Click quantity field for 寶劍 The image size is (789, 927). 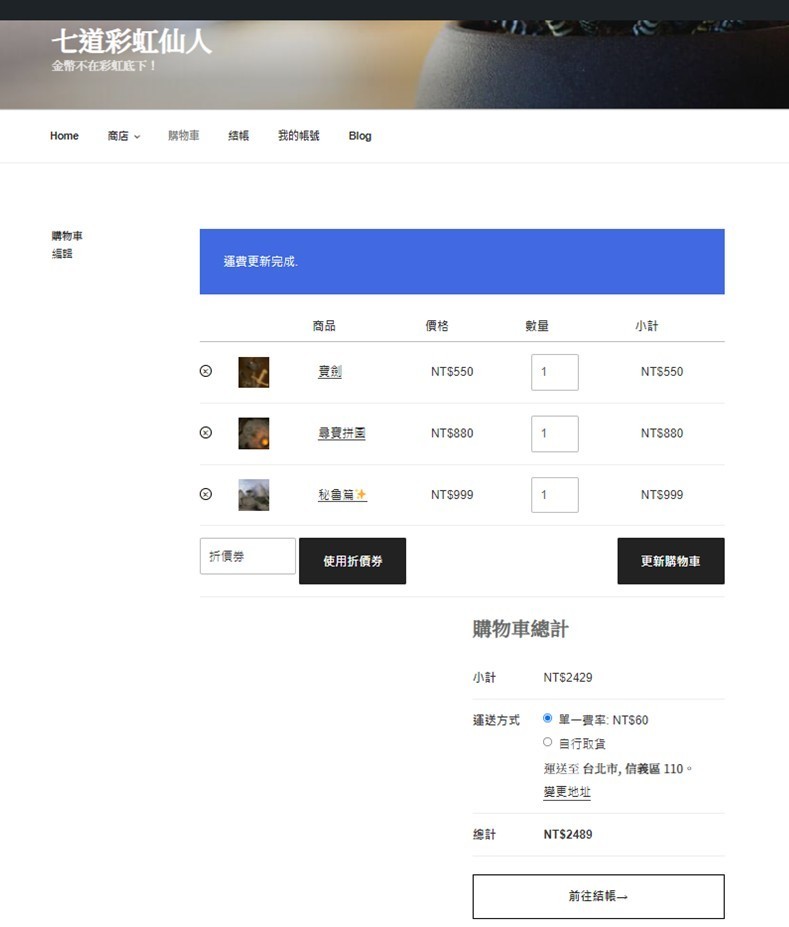(554, 372)
